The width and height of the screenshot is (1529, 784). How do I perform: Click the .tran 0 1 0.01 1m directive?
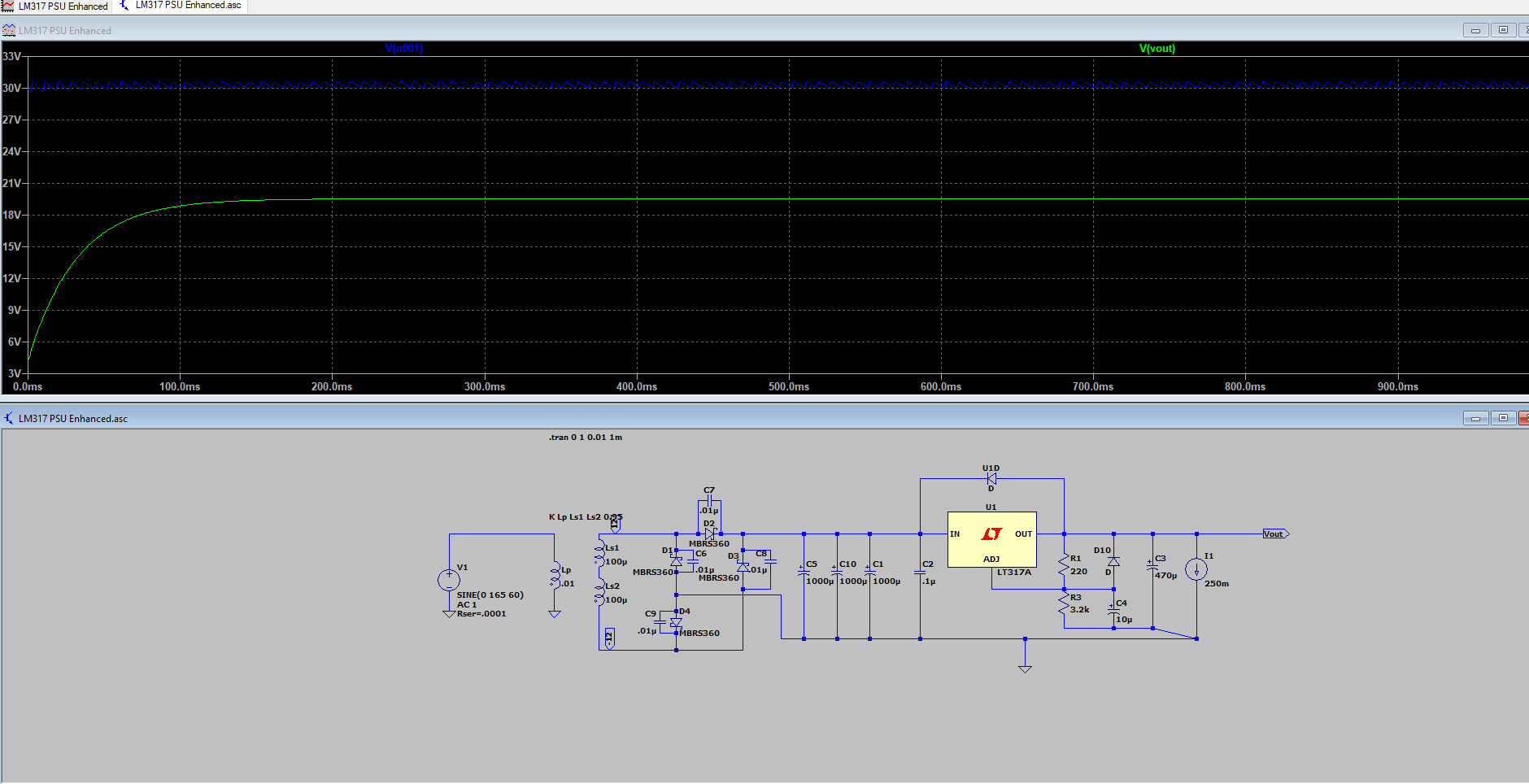click(586, 437)
